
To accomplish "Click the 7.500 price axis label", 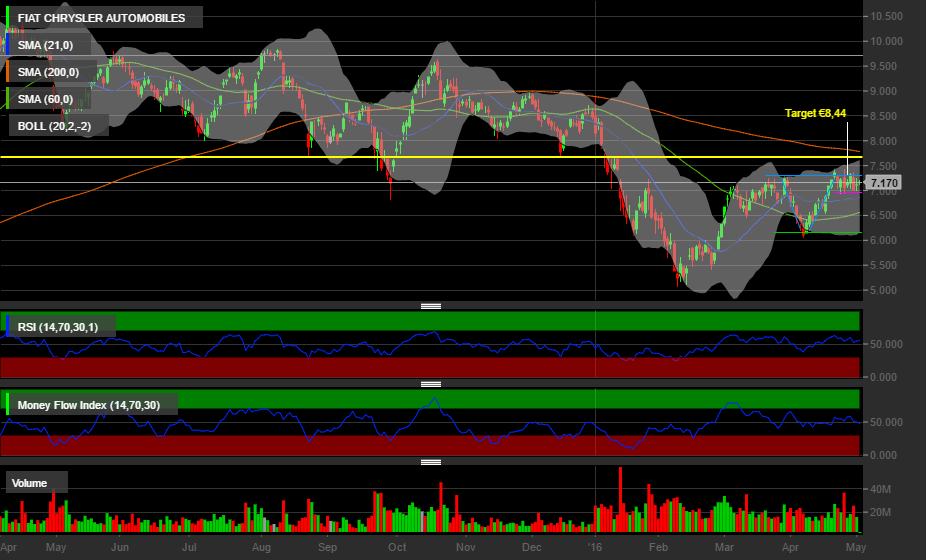I will [x=886, y=166].
